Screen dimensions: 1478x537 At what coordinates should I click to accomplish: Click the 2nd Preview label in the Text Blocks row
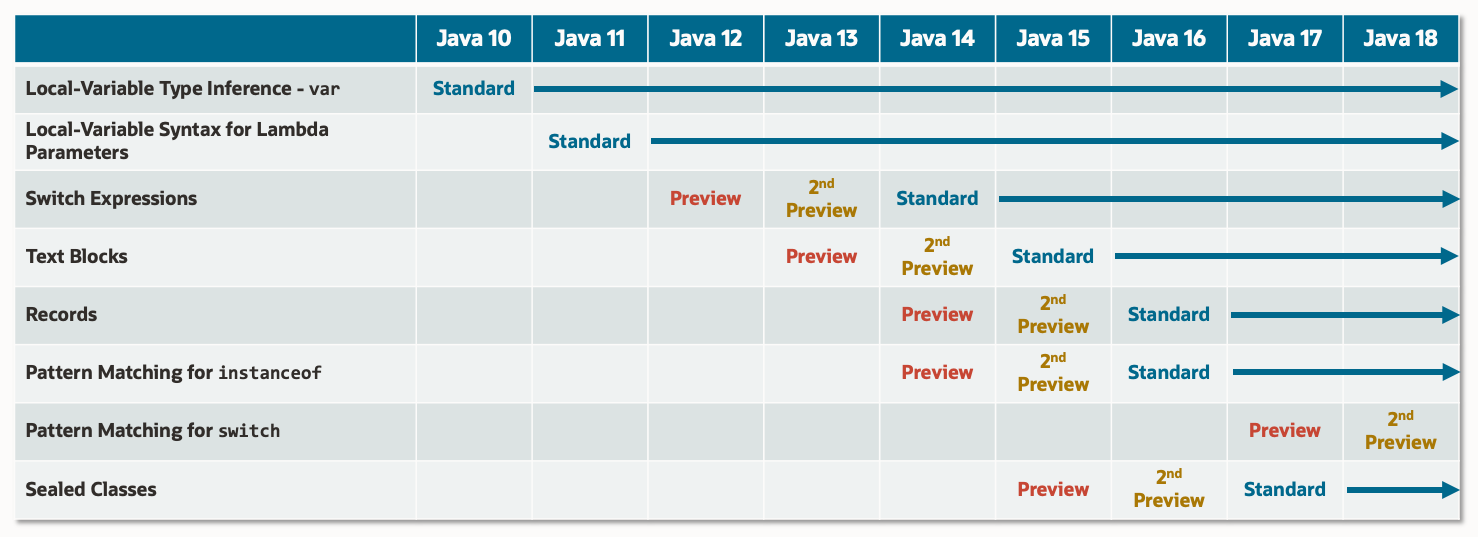pos(937,257)
